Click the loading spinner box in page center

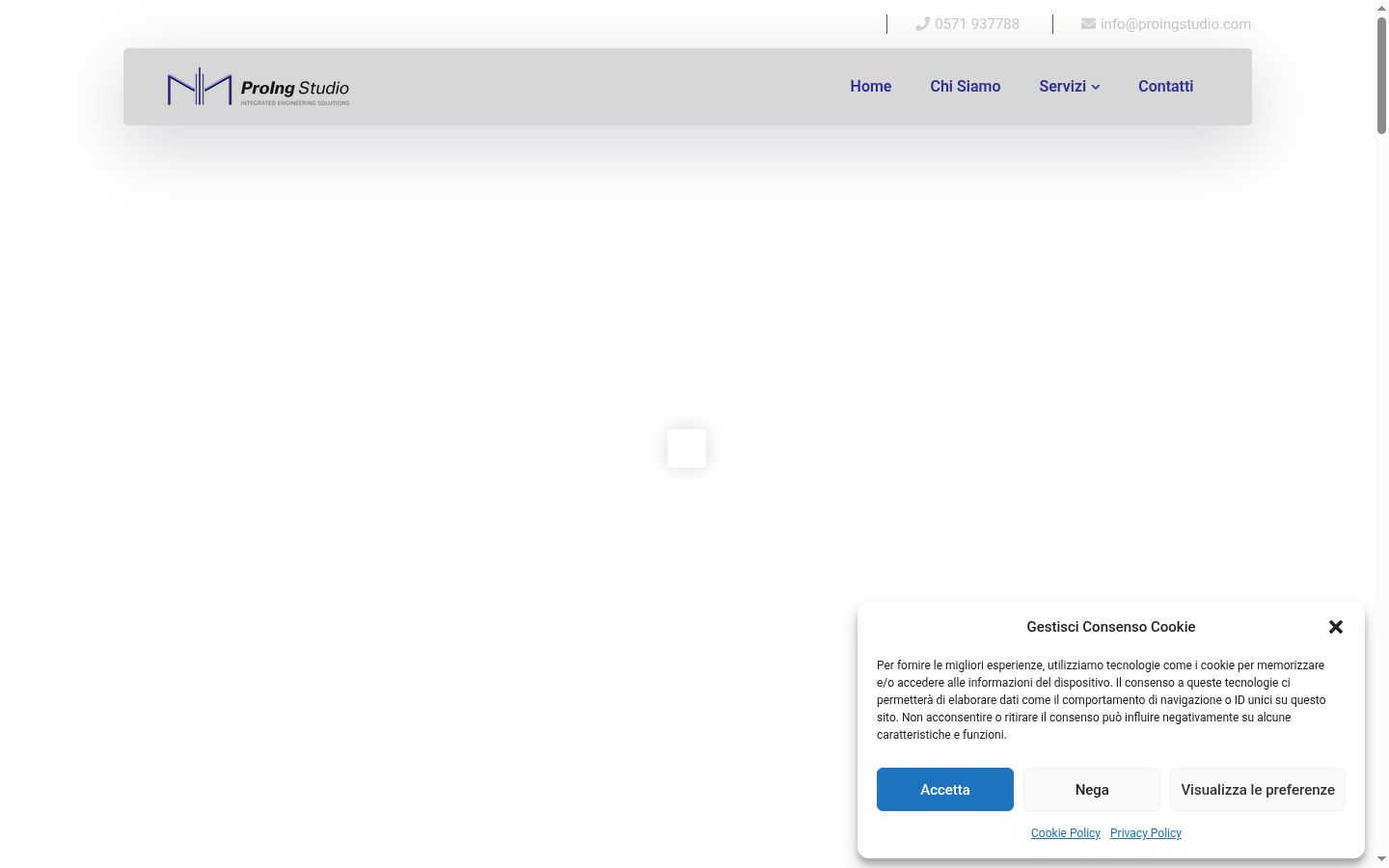(687, 448)
